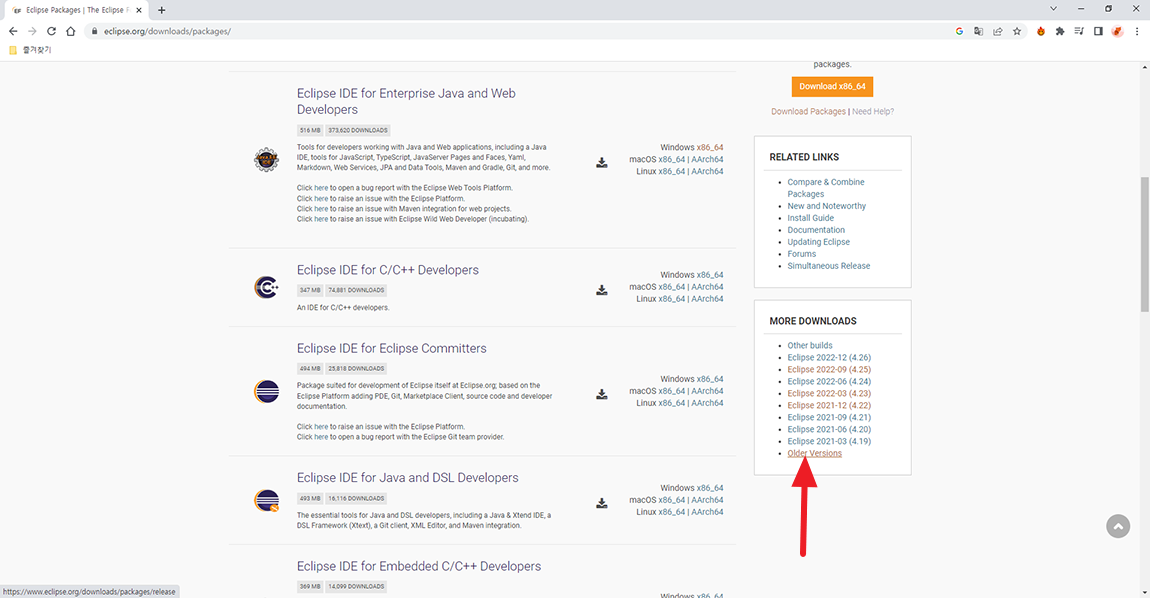The width and height of the screenshot is (1150, 598).
Task: Open the browser side panel
Action: 1098,32
